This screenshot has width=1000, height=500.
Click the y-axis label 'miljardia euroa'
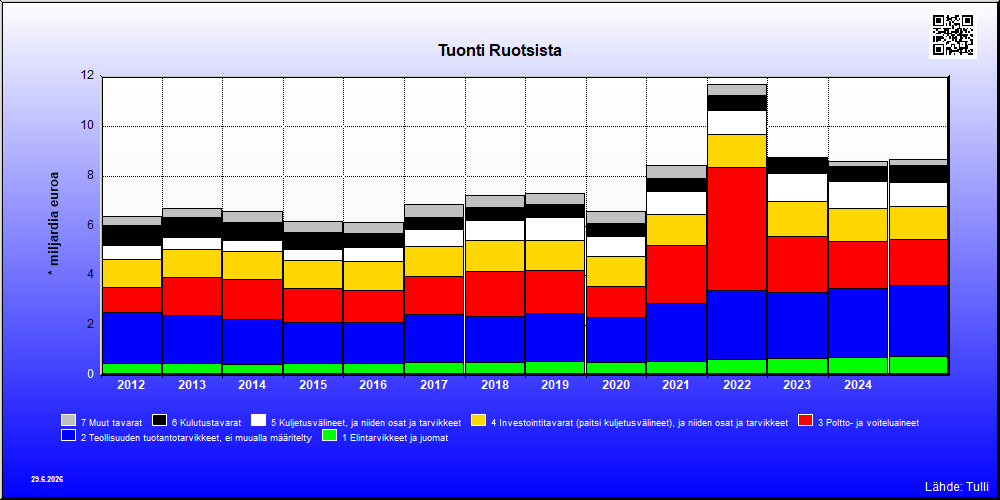point(54,224)
